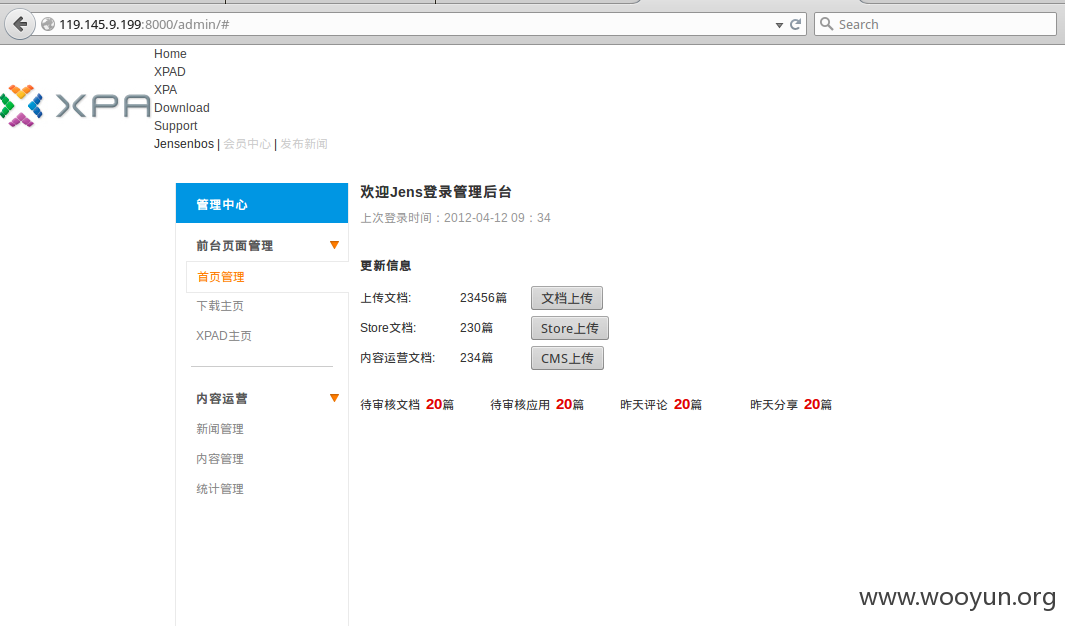Viewport: 1065px width, 626px height.
Task: Focus the browser Search field
Action: coord(935,24)
